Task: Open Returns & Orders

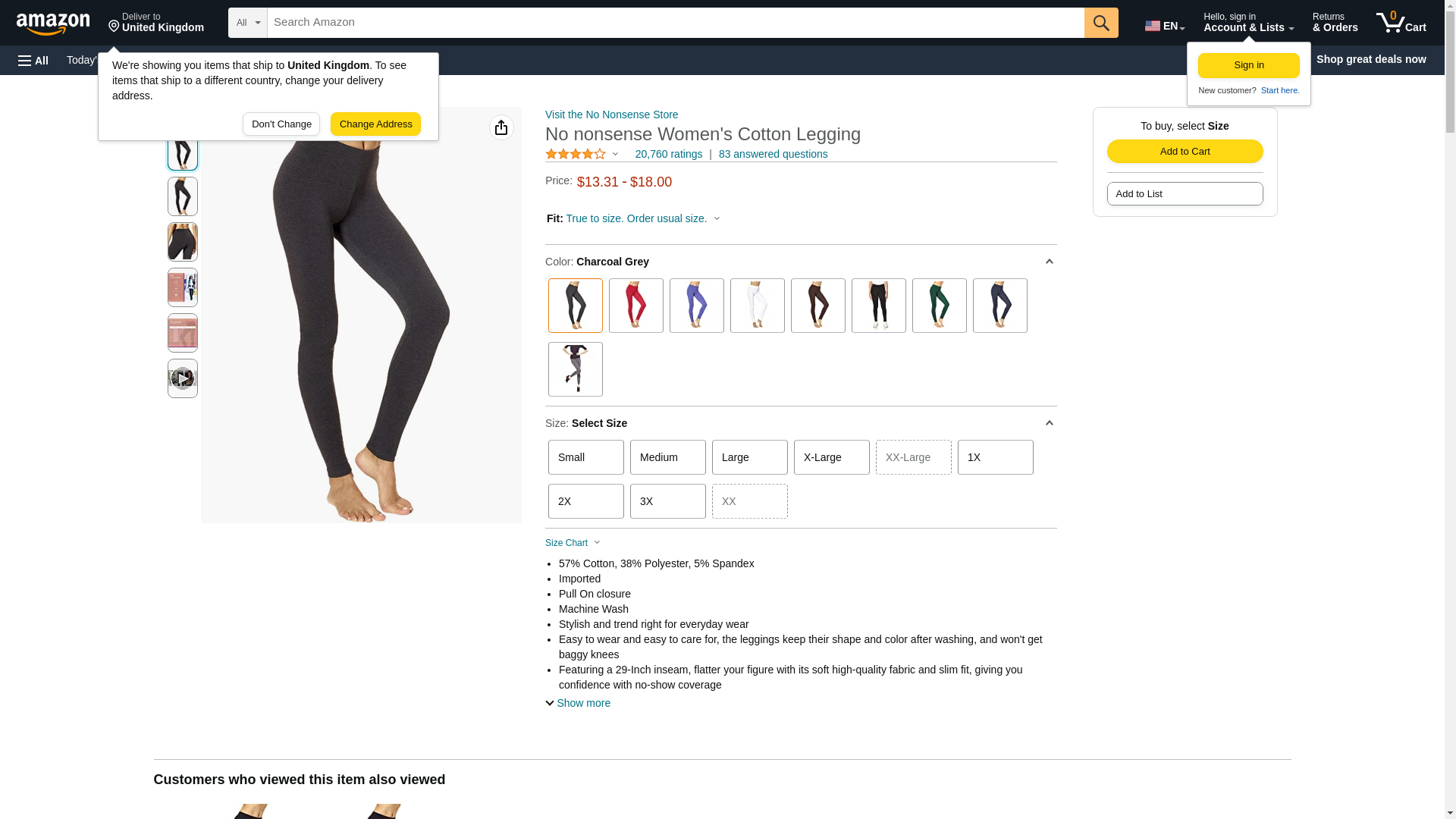Action: (1335, 23)
